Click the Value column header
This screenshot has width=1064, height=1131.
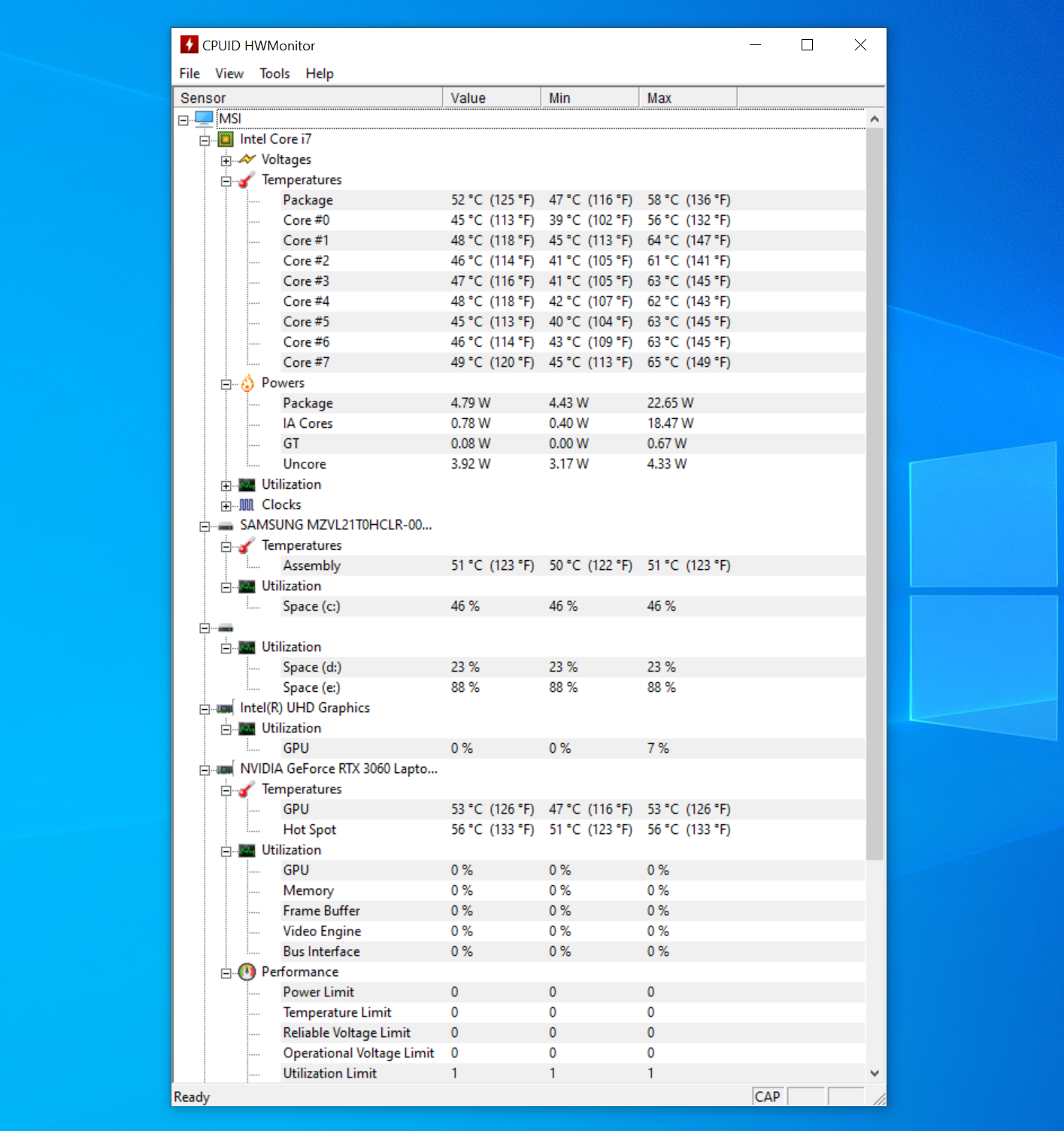492,98
